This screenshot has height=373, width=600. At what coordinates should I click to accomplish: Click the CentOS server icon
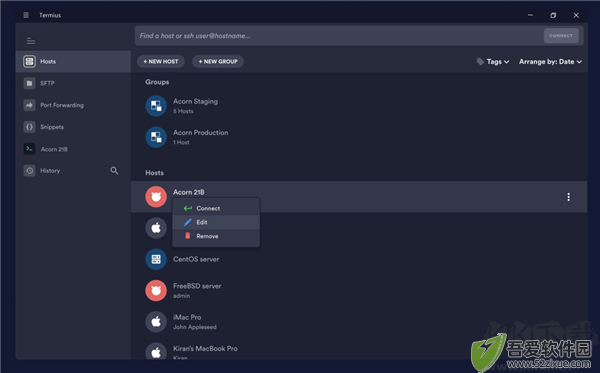pos(156,259)
